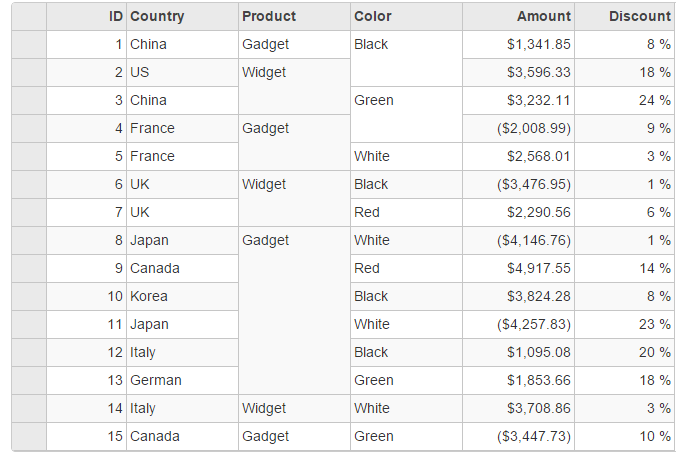Select the Widget cell in row 14
This screenshot has width=676, height=458.
coord(294,408)
